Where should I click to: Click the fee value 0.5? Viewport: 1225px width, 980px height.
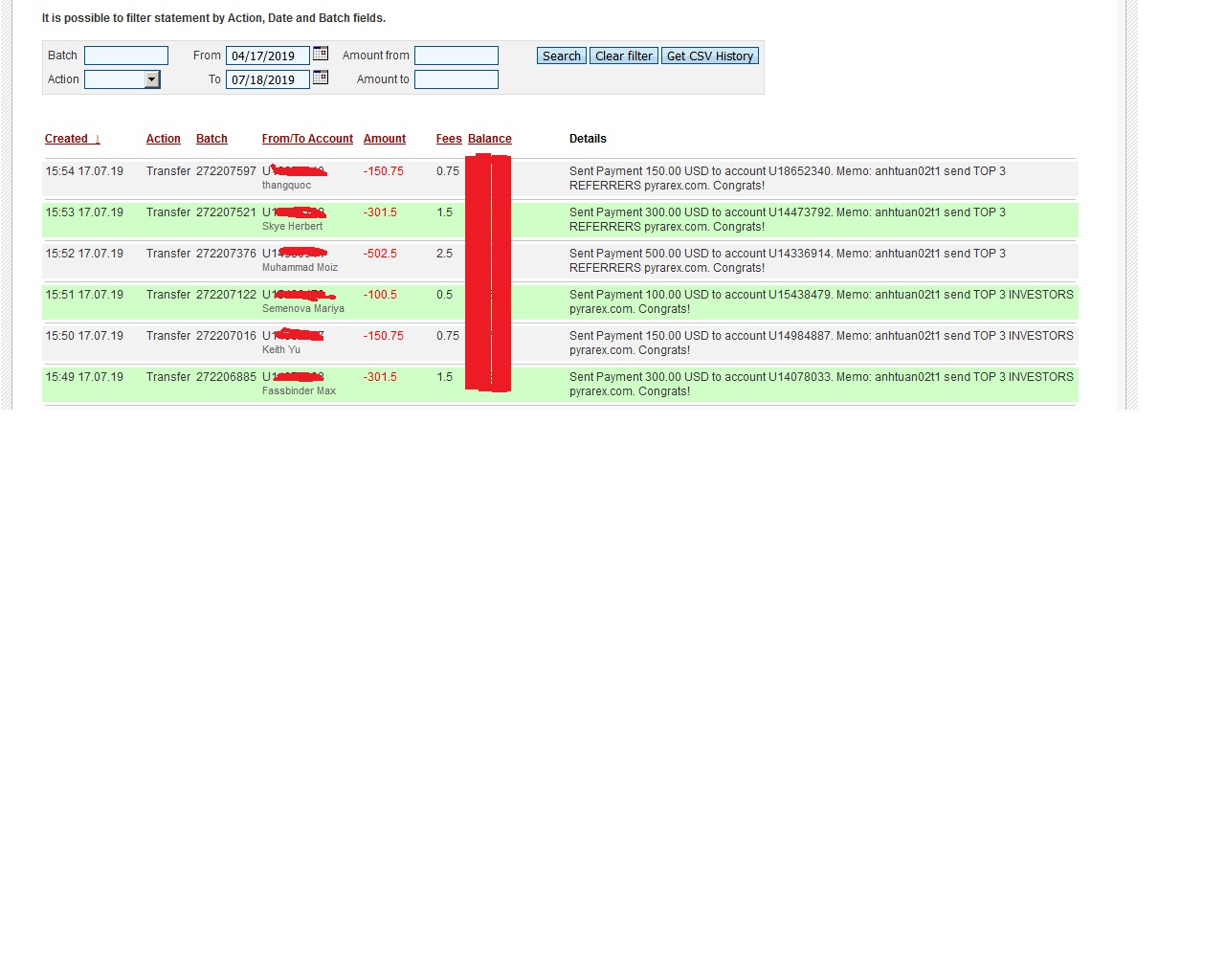(x=444, y=295)
